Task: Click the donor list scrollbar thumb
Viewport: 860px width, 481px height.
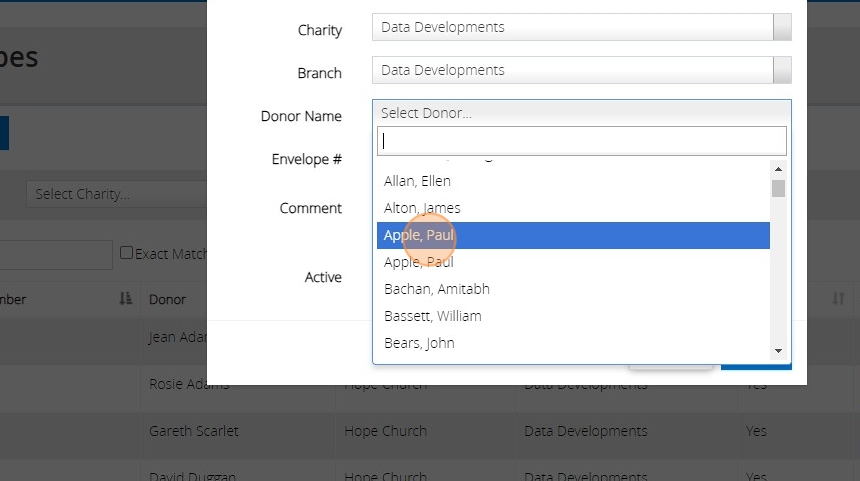Action: tap(778, 188)
